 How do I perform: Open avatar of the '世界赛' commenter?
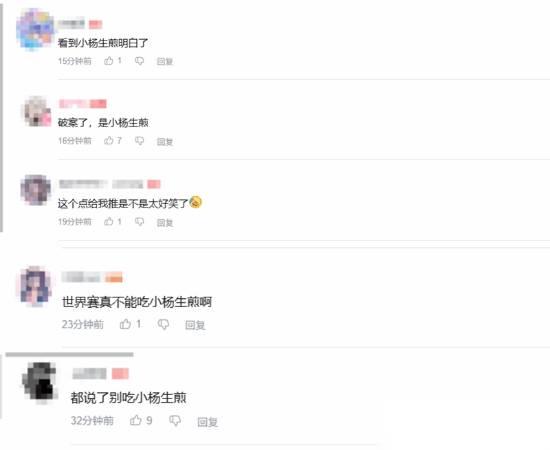pos(35,286)
